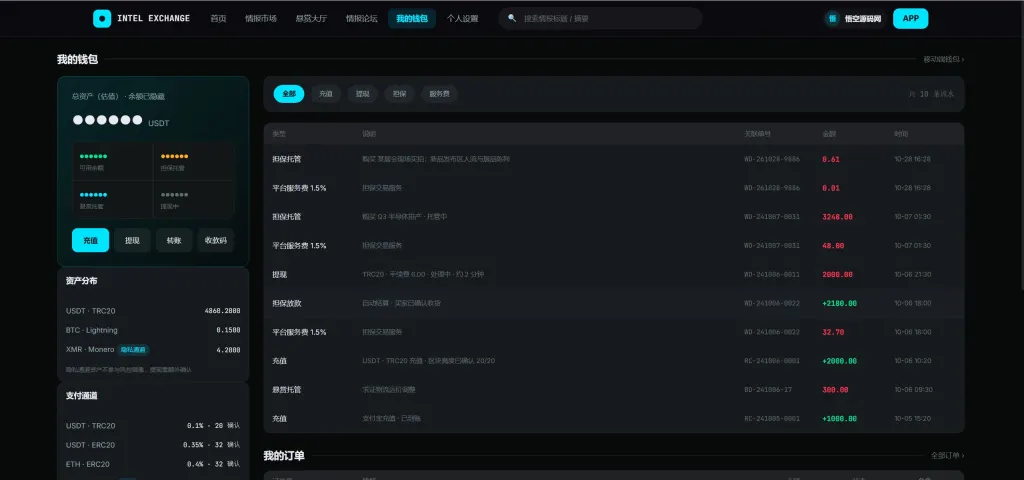1024x480 pixels.
Task: Click the 资产分布 panel heading
Action: (82, 281)
